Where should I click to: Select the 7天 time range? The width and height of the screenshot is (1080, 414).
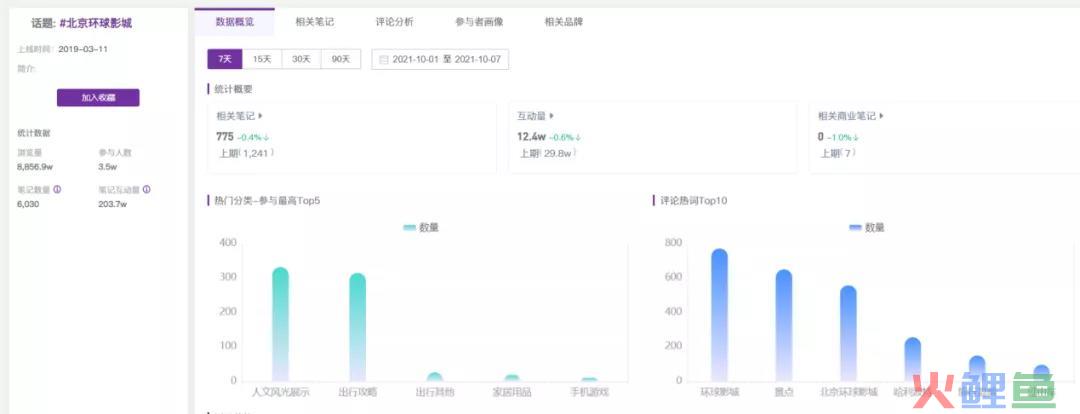tap(225, 59)
